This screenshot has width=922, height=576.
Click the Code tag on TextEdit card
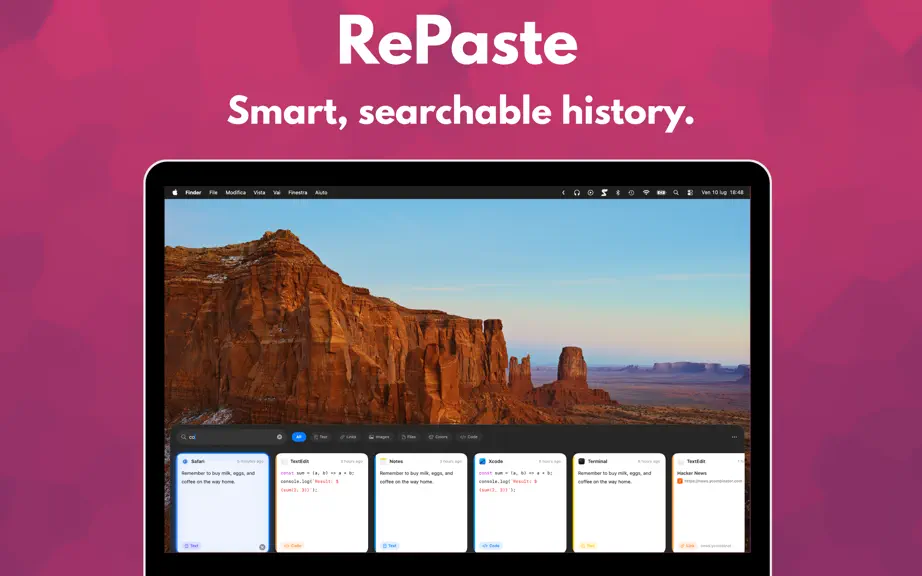(x=292, y=545)
